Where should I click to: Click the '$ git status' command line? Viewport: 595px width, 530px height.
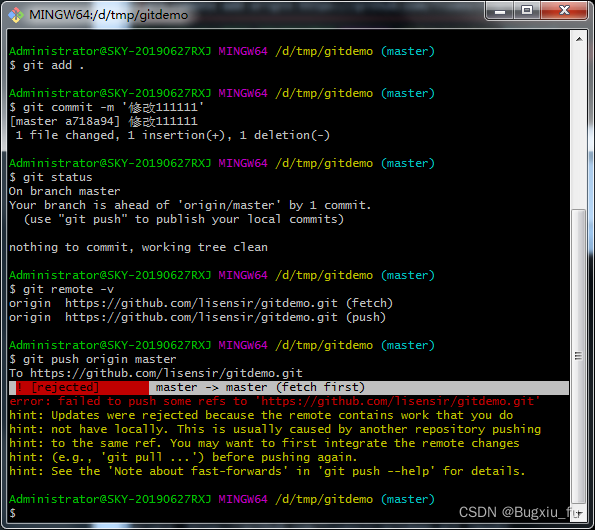tap(50, 177)
